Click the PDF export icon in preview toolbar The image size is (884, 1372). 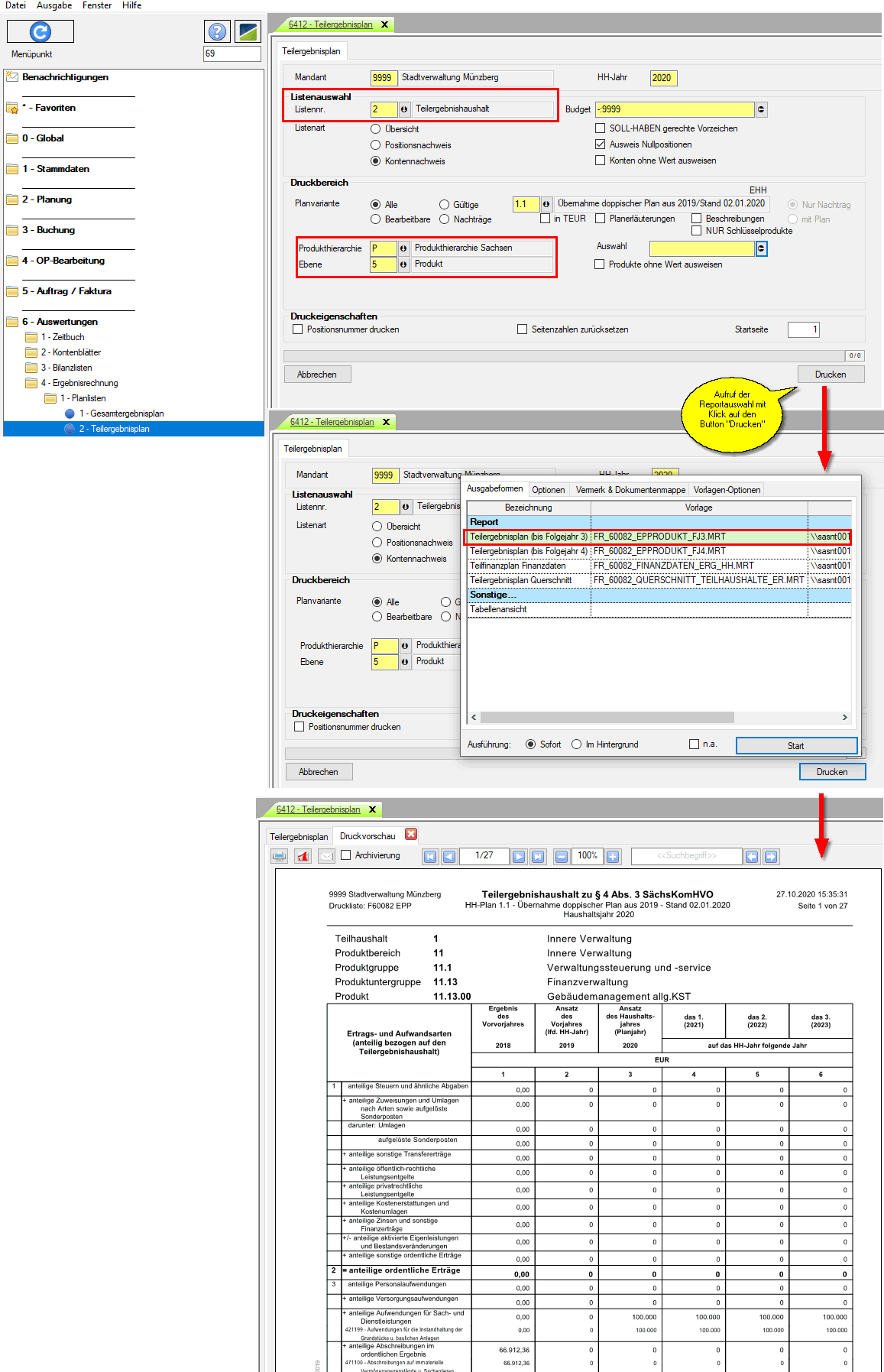(x=303, y=856)
